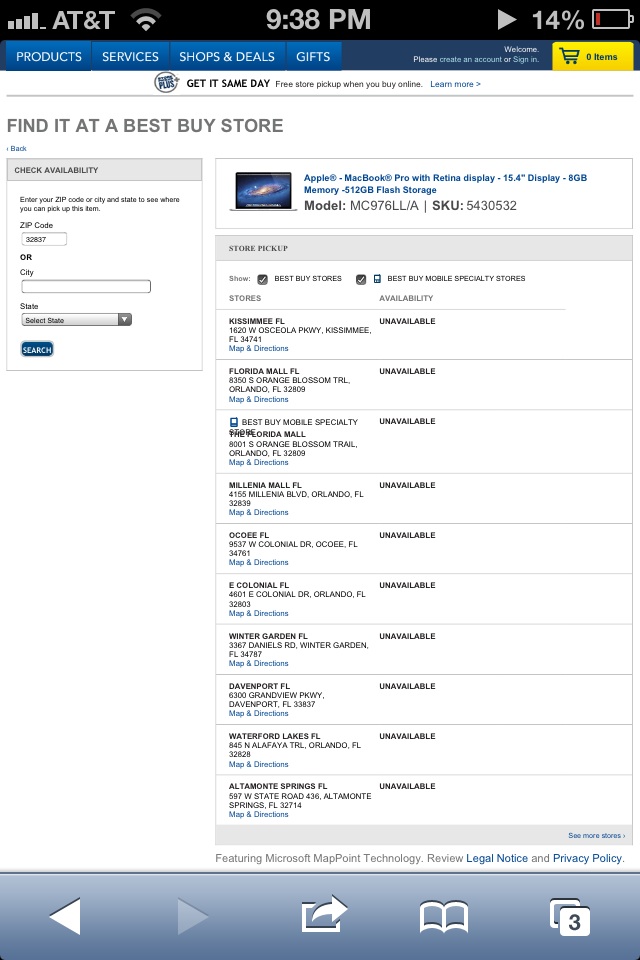Screen dimensions: 640x960
Task: Click the Search button
Action: tap(37, 350)
